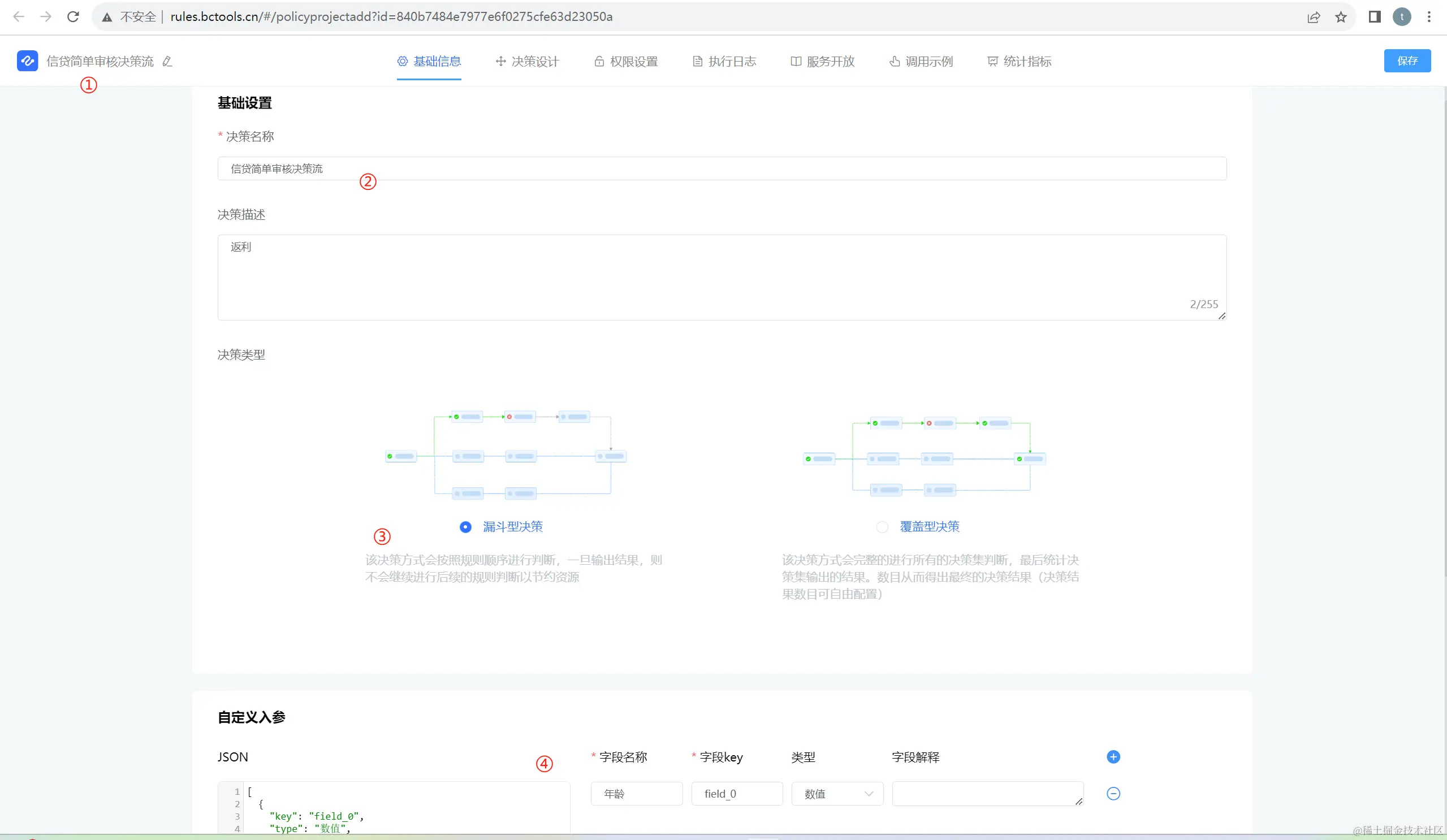Click the blue app logo icon
The width and height of the screenshot is (1447, 840).
[x=28, y=61]
